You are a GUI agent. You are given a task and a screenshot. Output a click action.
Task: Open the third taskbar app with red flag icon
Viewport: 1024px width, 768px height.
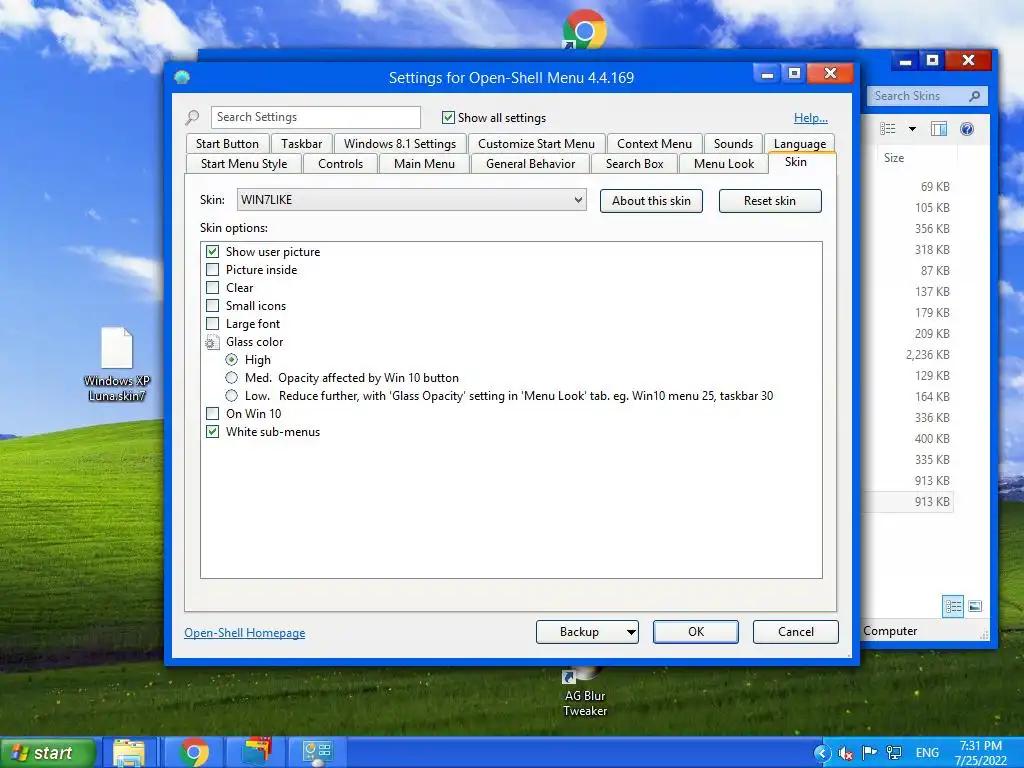(257, 752)
